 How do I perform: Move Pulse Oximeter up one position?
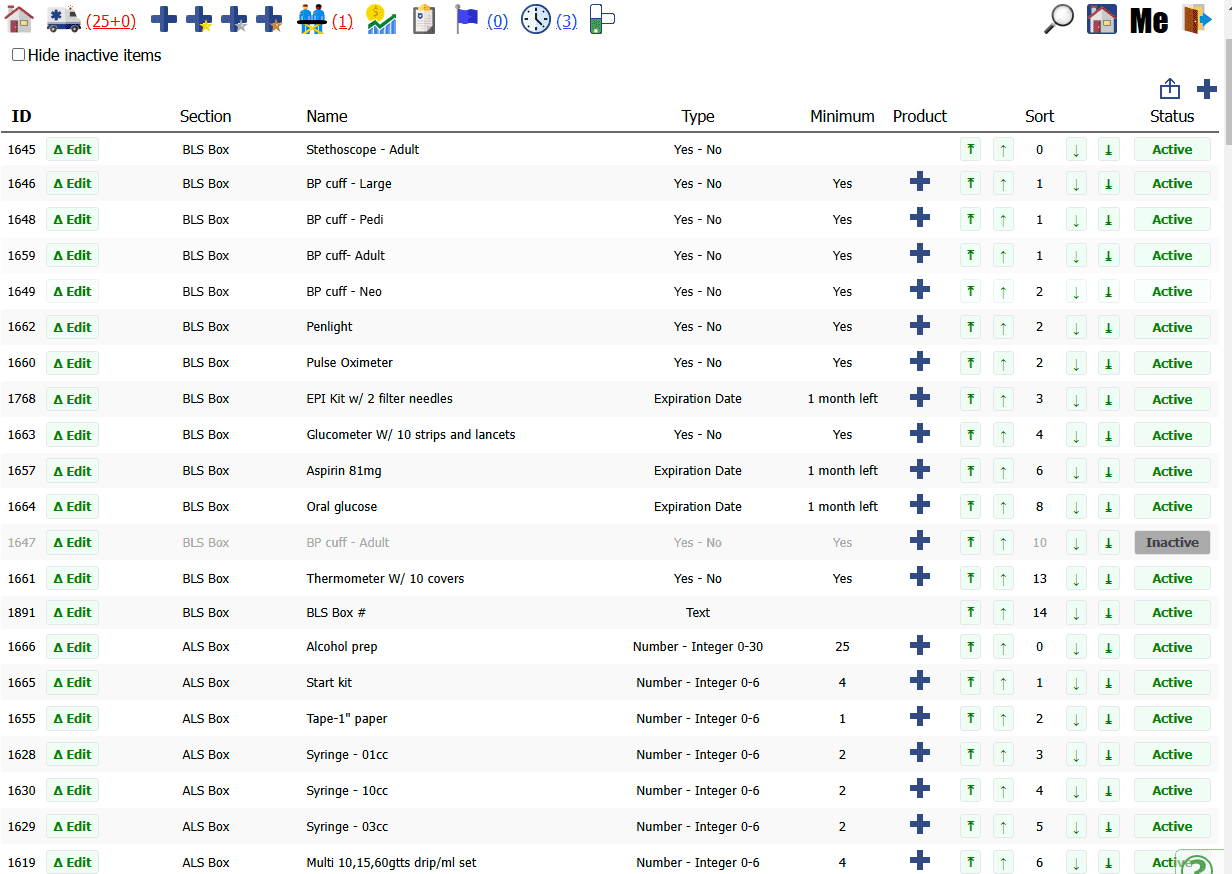click(1003, 363)
